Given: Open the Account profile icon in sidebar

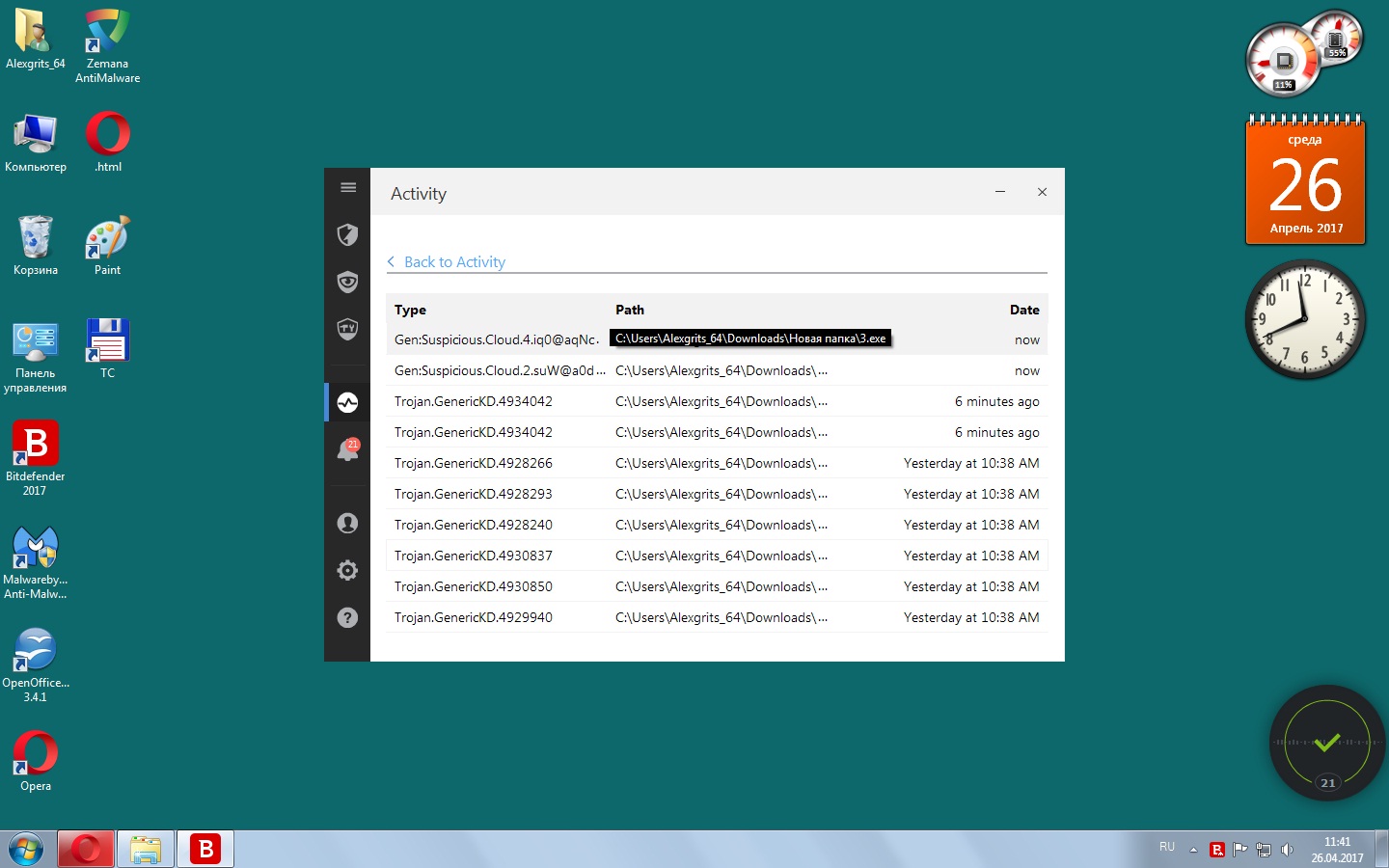Looking at the screenshot, I should (348, 523).
